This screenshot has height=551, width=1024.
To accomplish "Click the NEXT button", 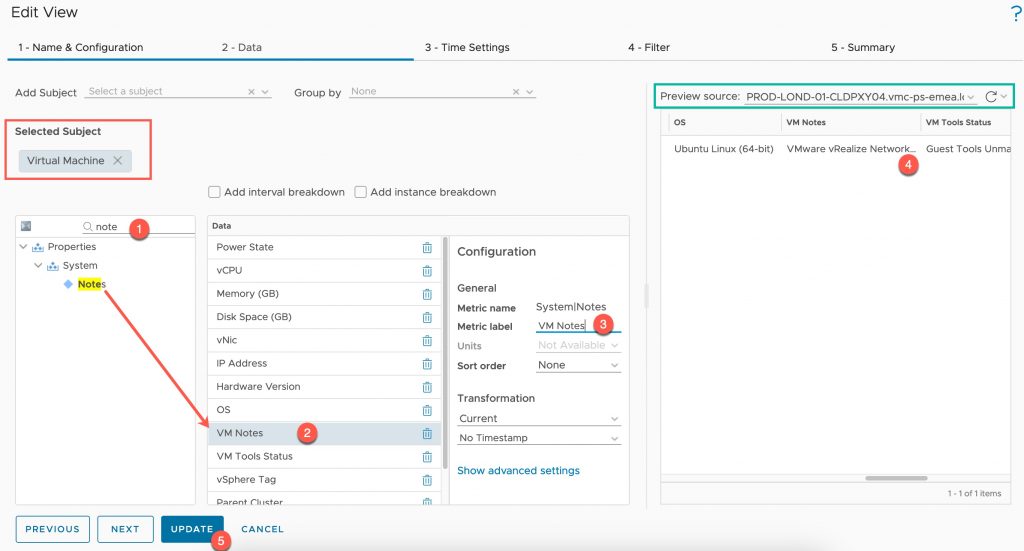I will click(125, 529).
